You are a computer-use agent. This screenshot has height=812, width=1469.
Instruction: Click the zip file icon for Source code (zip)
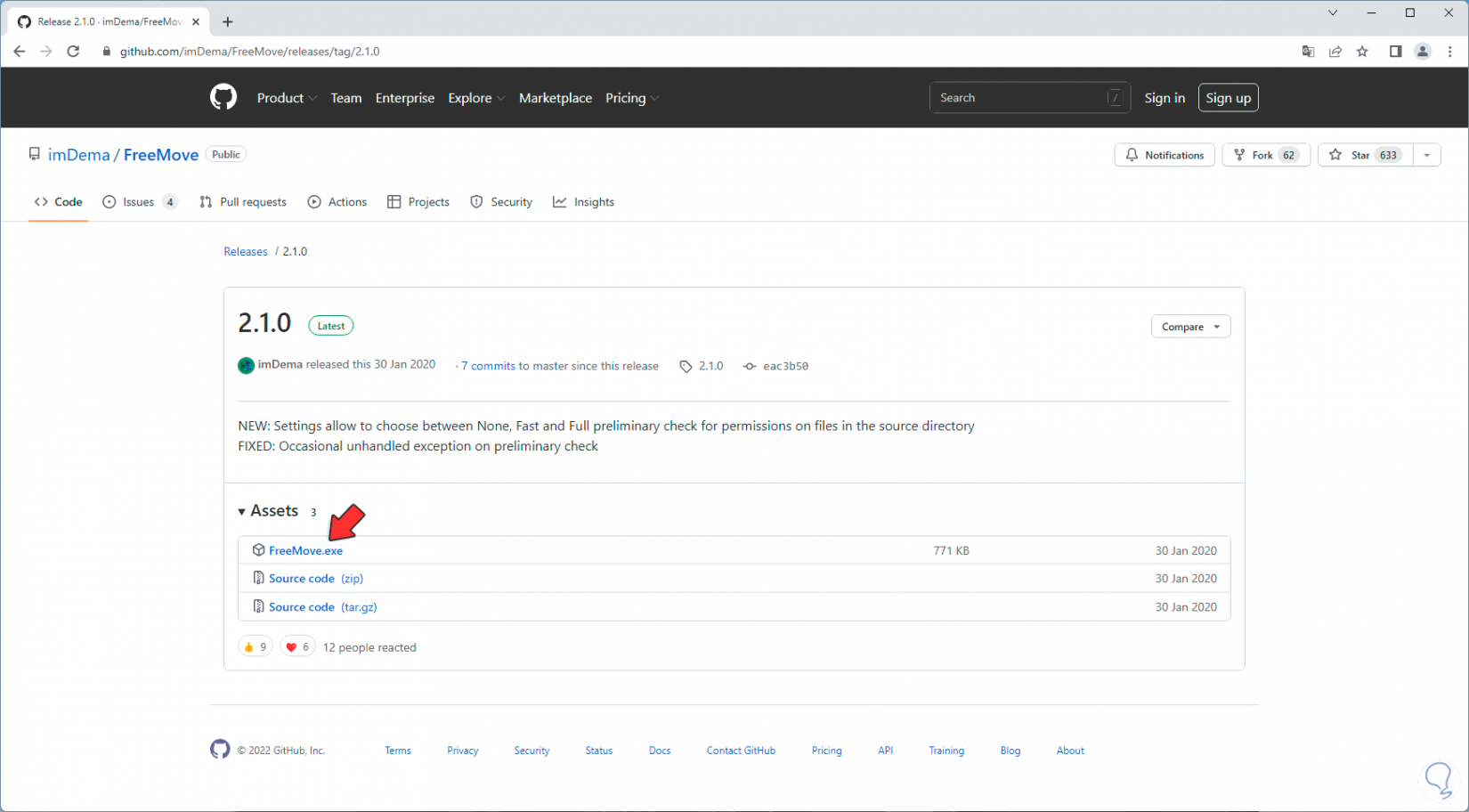[258, 578]
